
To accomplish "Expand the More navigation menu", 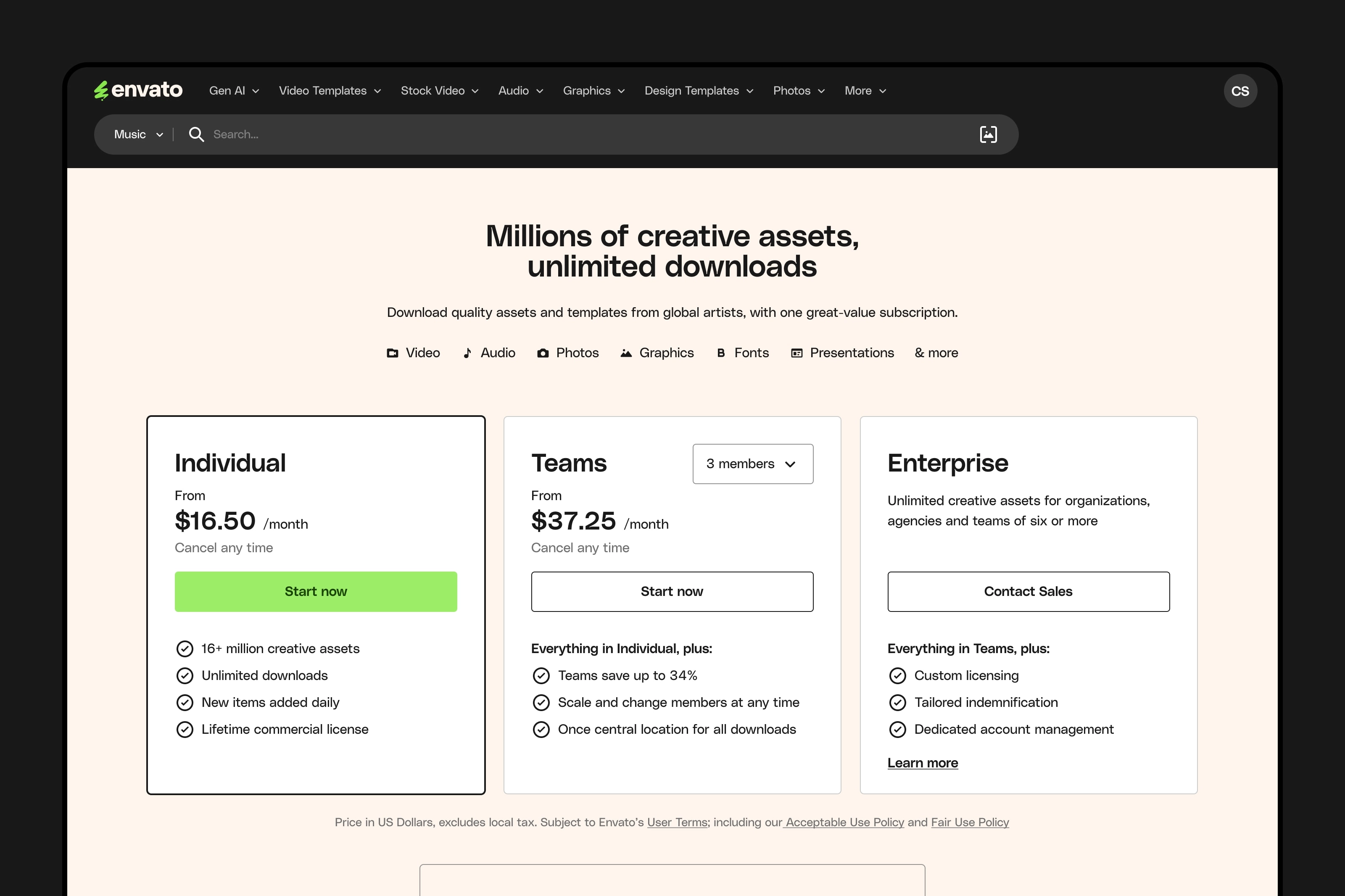I will pos(864,90).
